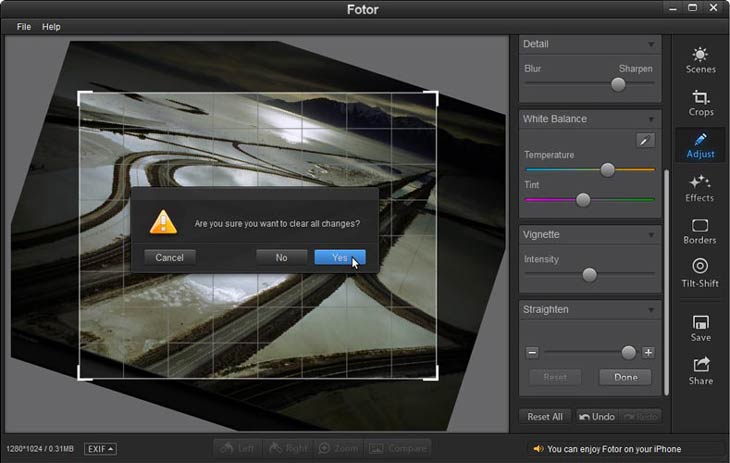Screen dimensions: 730x463
Task: Click the Straighten plus button
Action: 648,352
